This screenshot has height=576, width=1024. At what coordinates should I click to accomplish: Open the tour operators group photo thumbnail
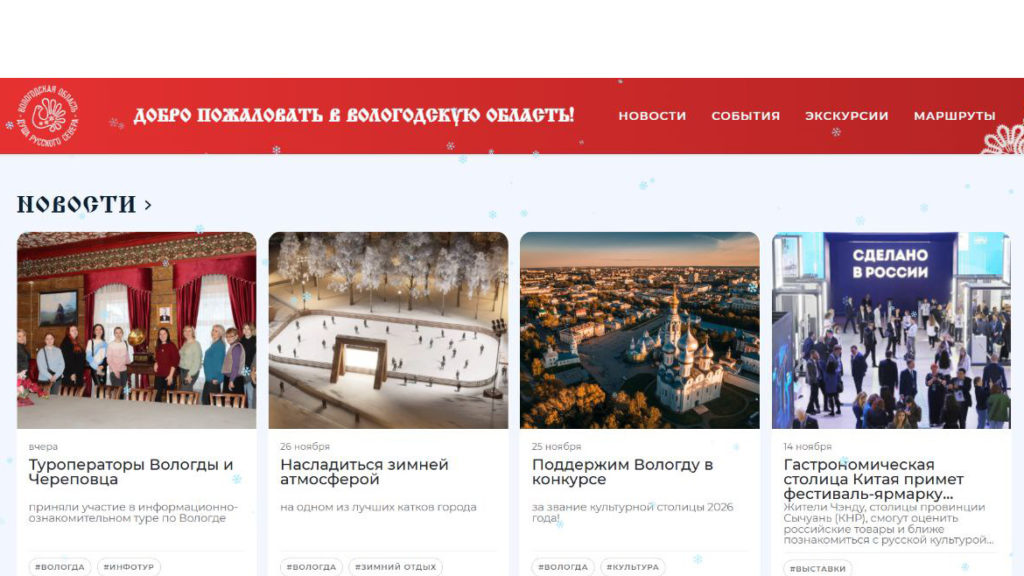point(136,330)
